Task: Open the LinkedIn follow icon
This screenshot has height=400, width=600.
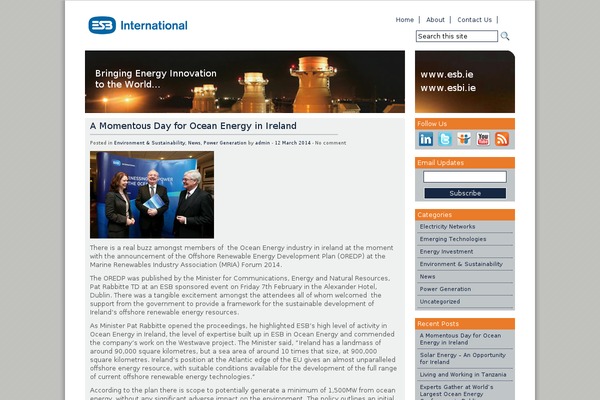Action: 426,139
